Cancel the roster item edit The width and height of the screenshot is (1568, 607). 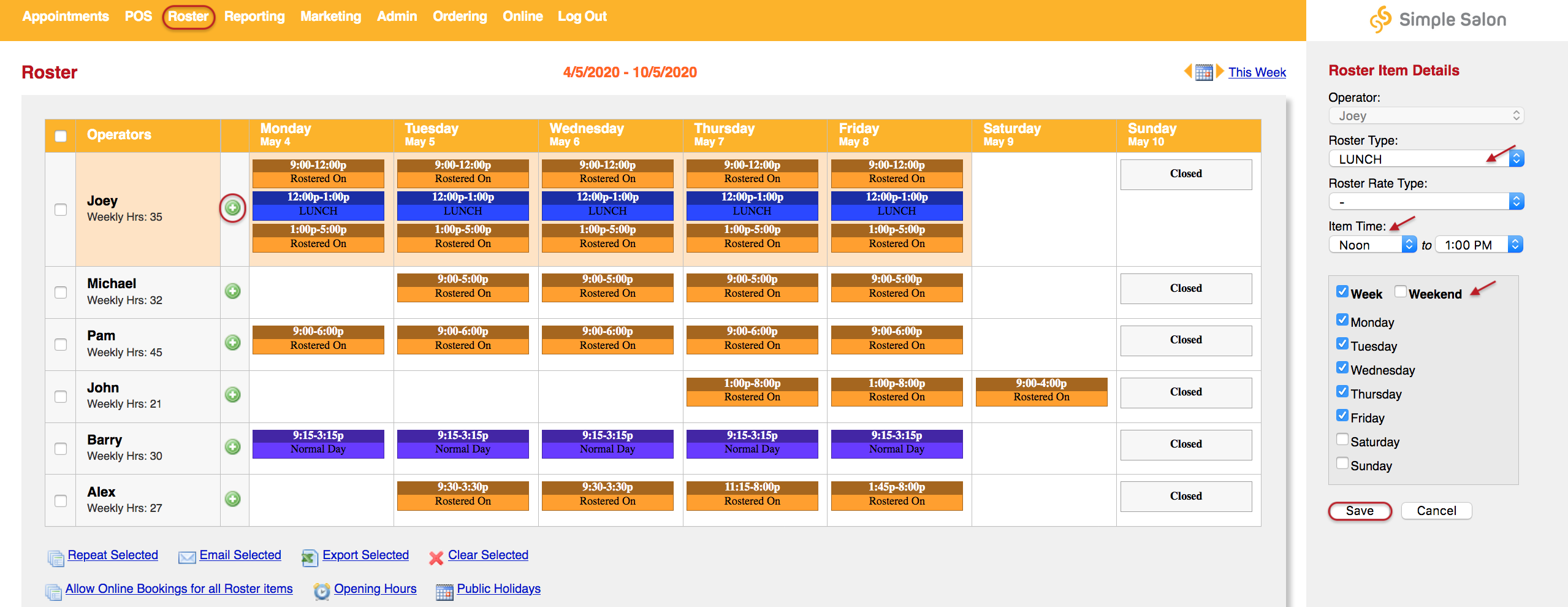1436,511
